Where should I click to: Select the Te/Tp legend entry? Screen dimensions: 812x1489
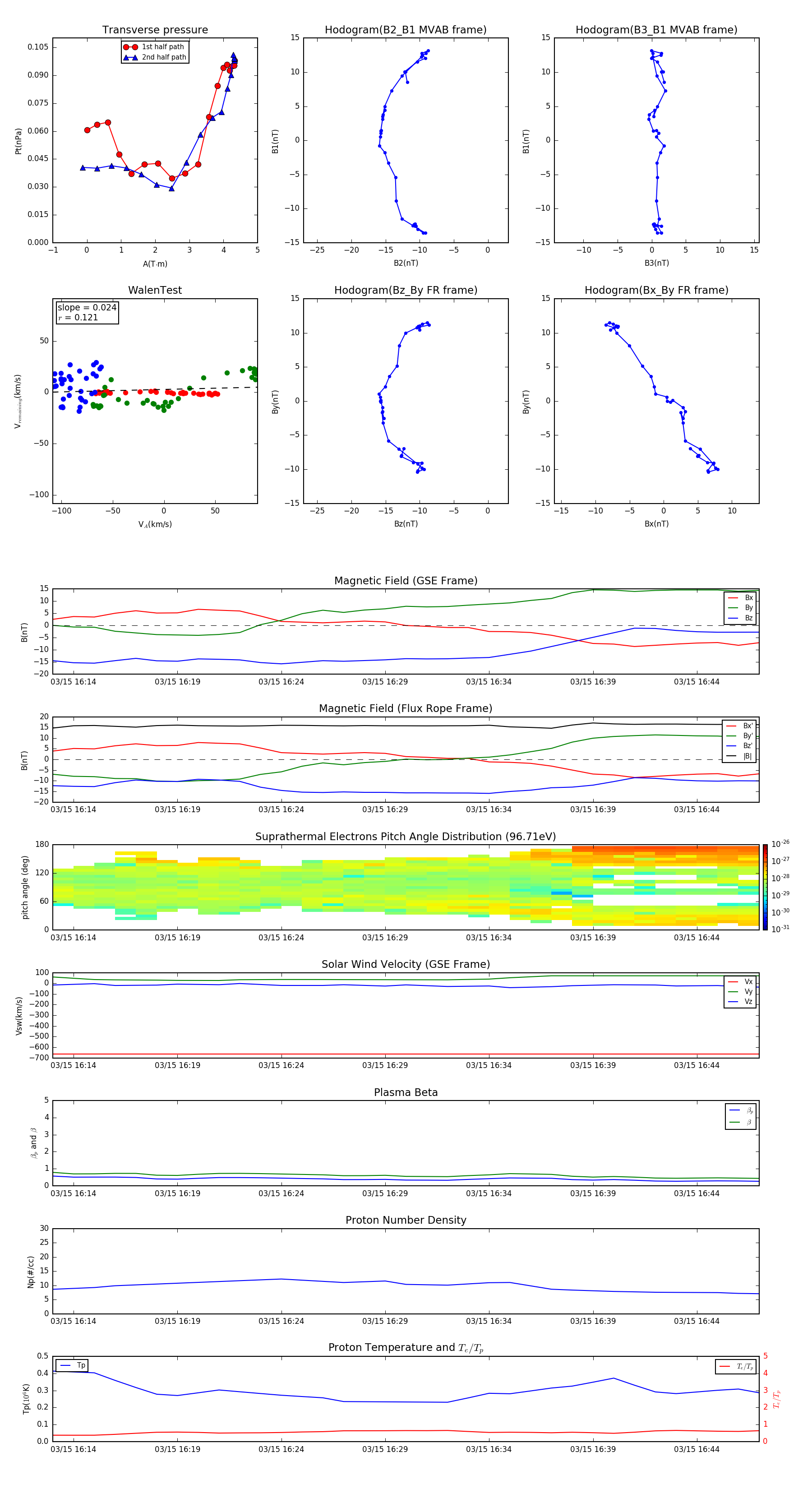pyautogui.click(x=736, y=1366)
